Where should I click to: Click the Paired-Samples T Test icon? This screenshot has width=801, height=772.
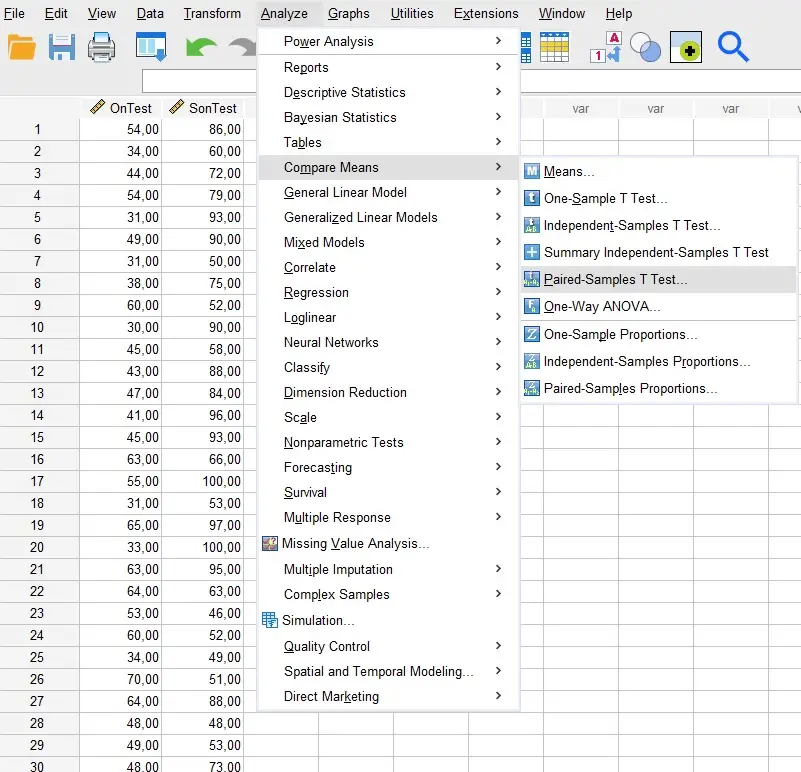click(531, 279)
